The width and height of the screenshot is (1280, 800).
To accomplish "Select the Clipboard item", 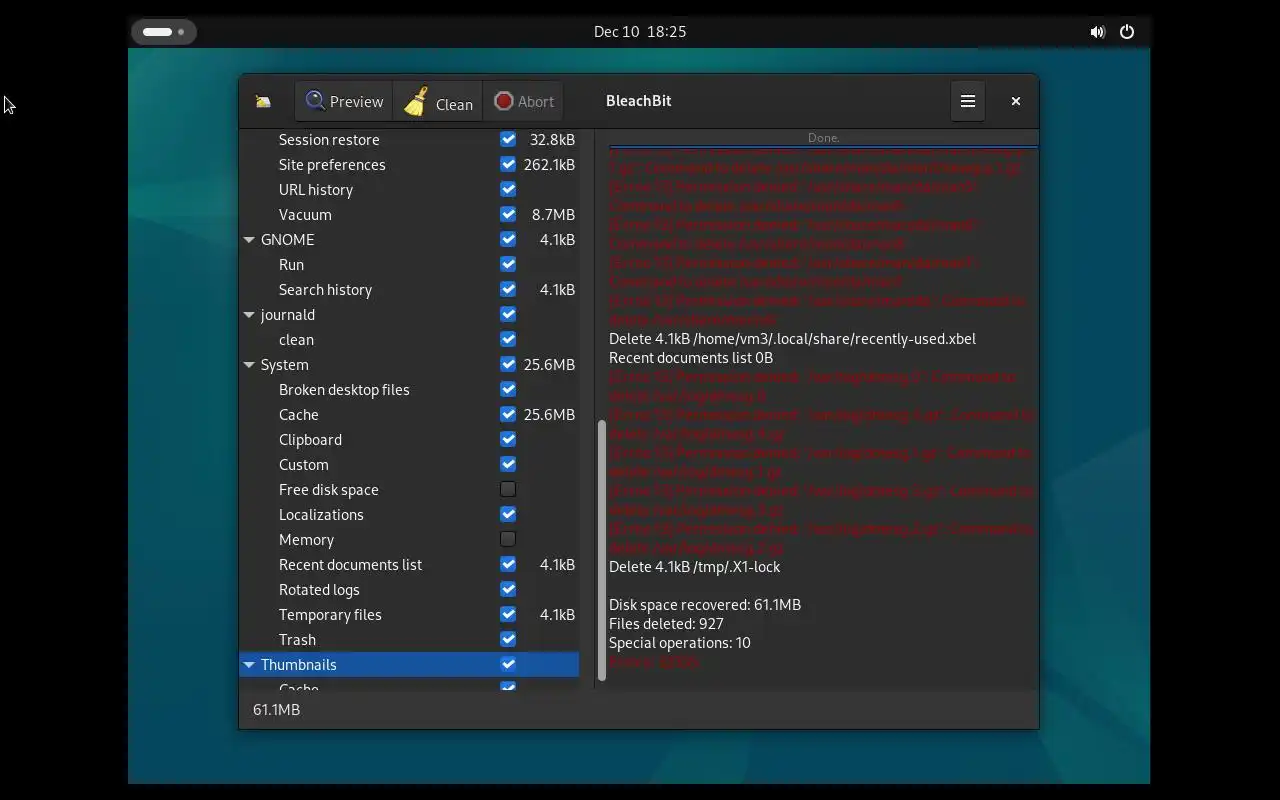I will [310, 439].
